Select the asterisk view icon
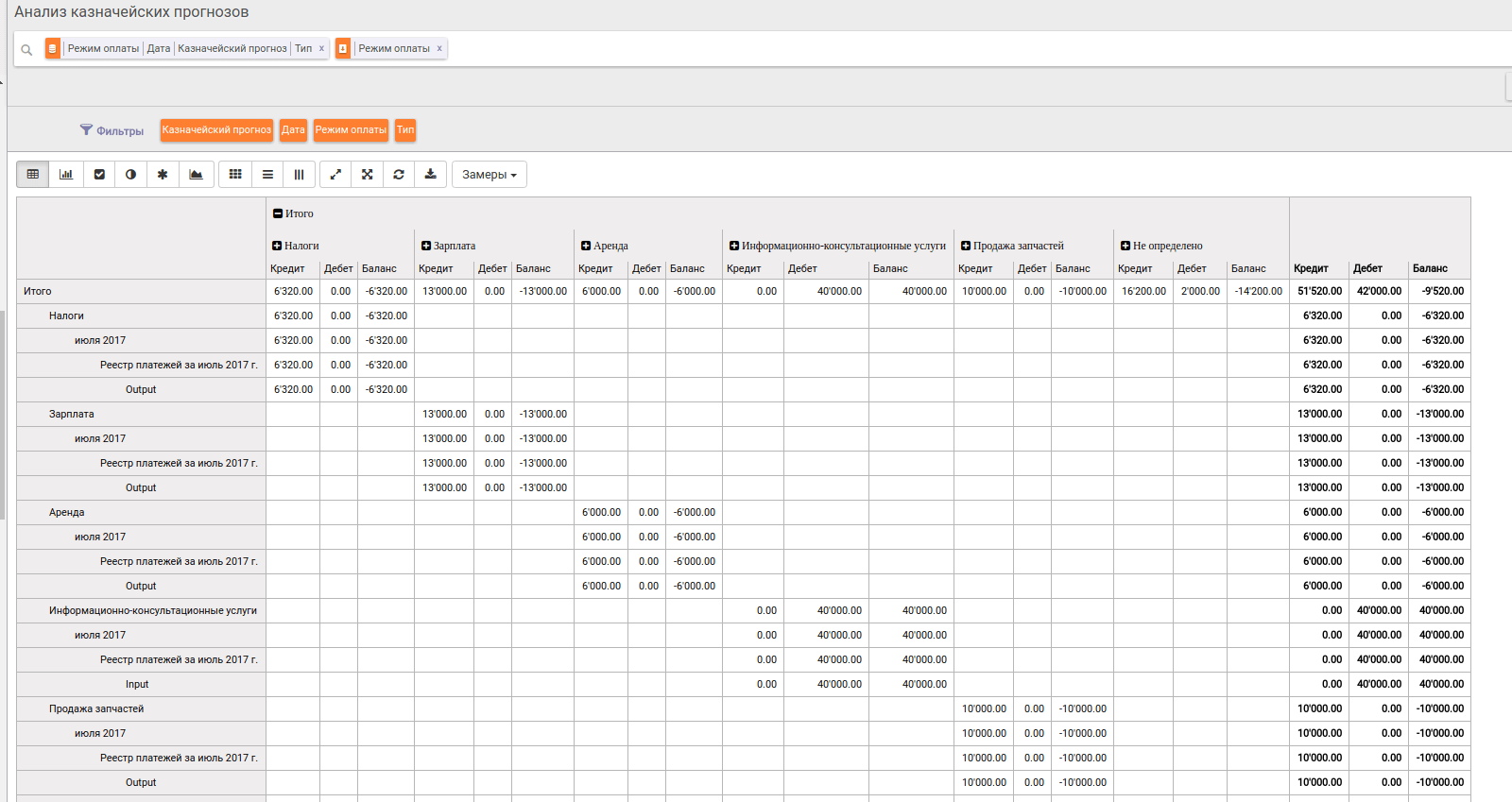 click(163, 174)
